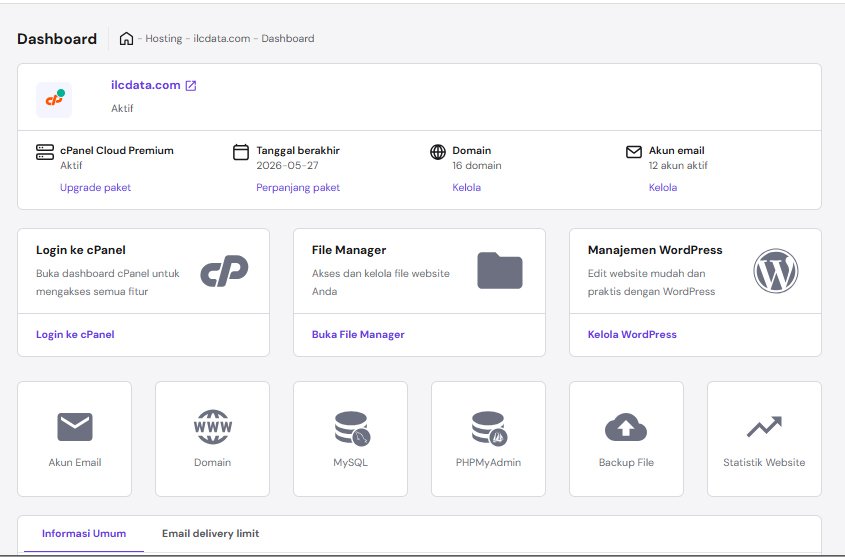The image size is (845, 557).
Task: Click the Perpanjang paket link
Action: pos(298,187)
